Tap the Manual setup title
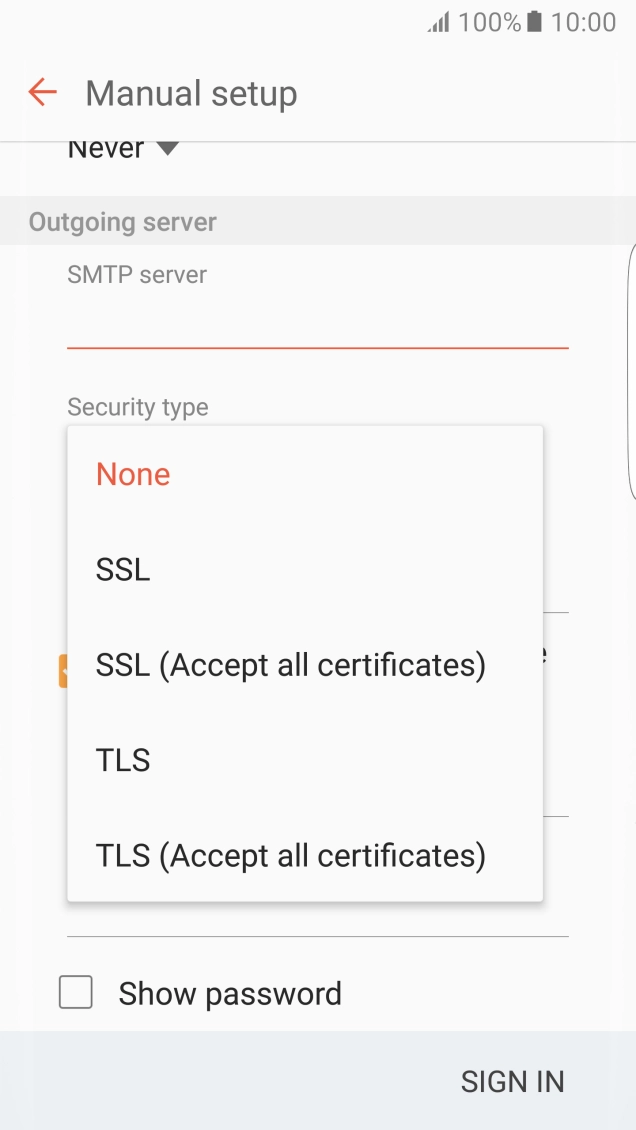636x1130 pixels. click(x=191, y=92)
